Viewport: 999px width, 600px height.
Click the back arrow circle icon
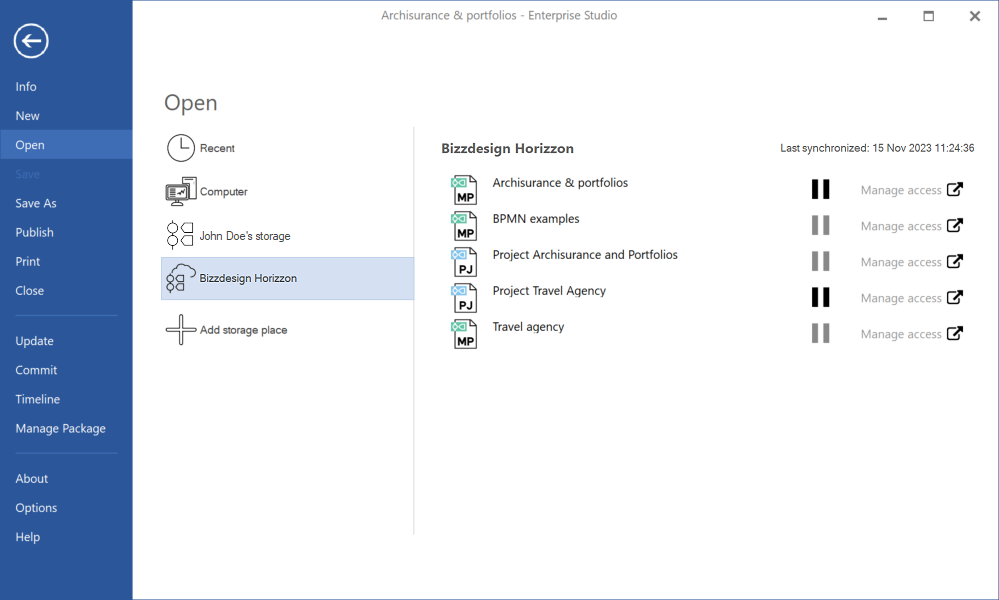pyautogui.click(x=31, y=41)
